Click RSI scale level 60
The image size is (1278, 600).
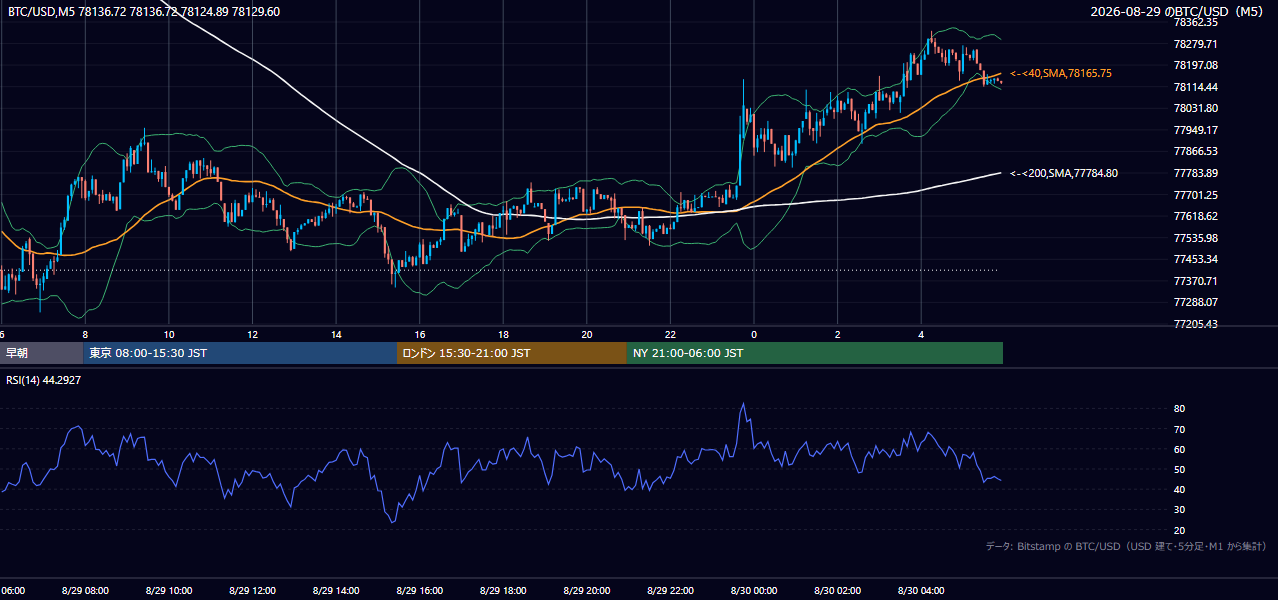[x=1179, y=449]
